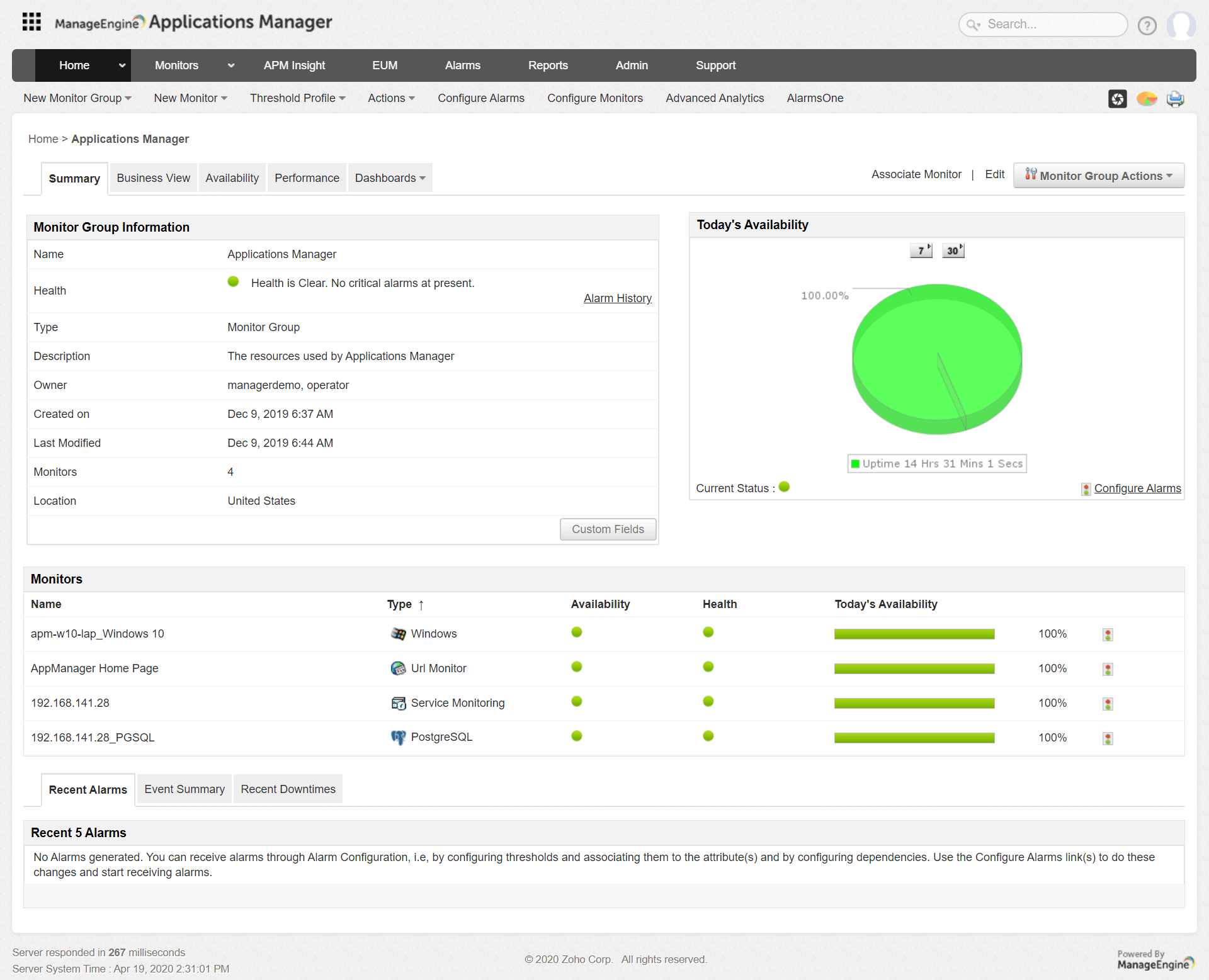Click the print icon in the toolbar

[1175, 99]
